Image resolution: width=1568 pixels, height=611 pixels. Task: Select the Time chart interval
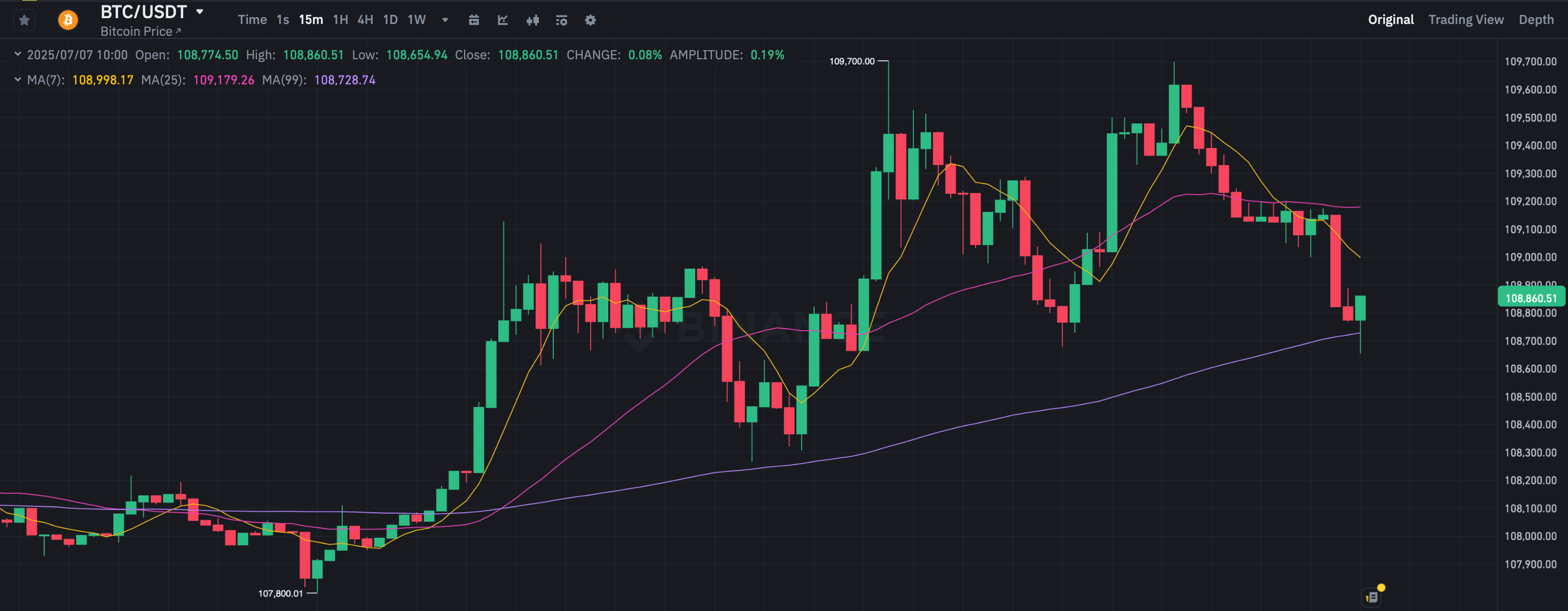252,20
